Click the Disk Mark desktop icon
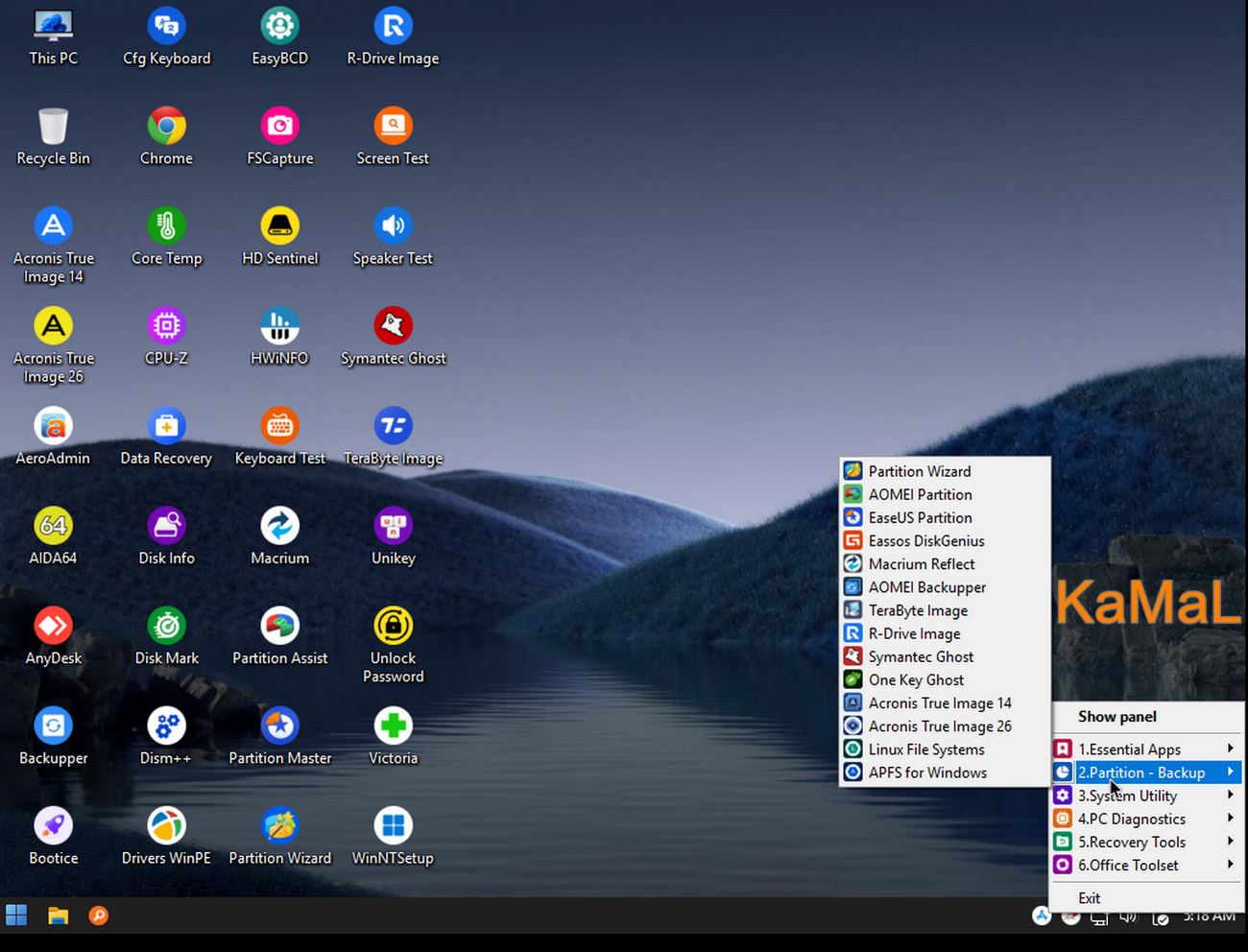The image size is (1248, 952). coord(167,637)
